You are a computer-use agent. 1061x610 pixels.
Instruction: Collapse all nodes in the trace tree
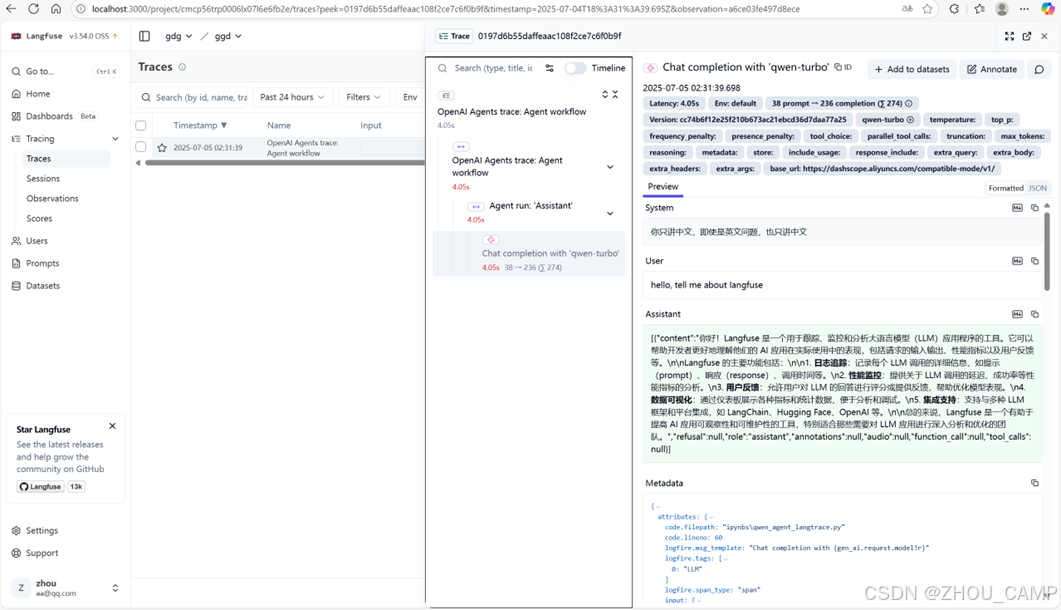click(615, 94)
